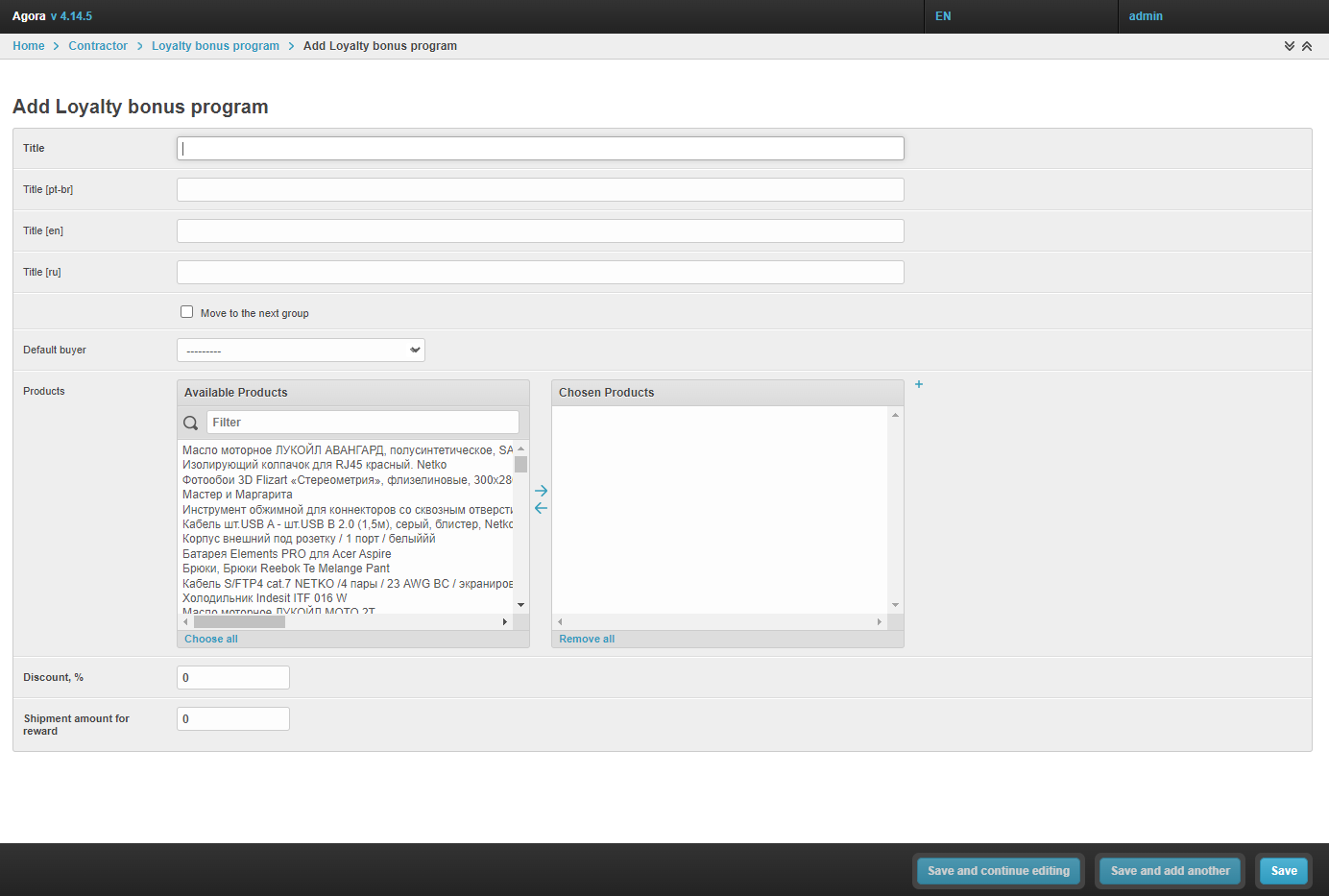Open the admin user menu

click(1145, 16)
